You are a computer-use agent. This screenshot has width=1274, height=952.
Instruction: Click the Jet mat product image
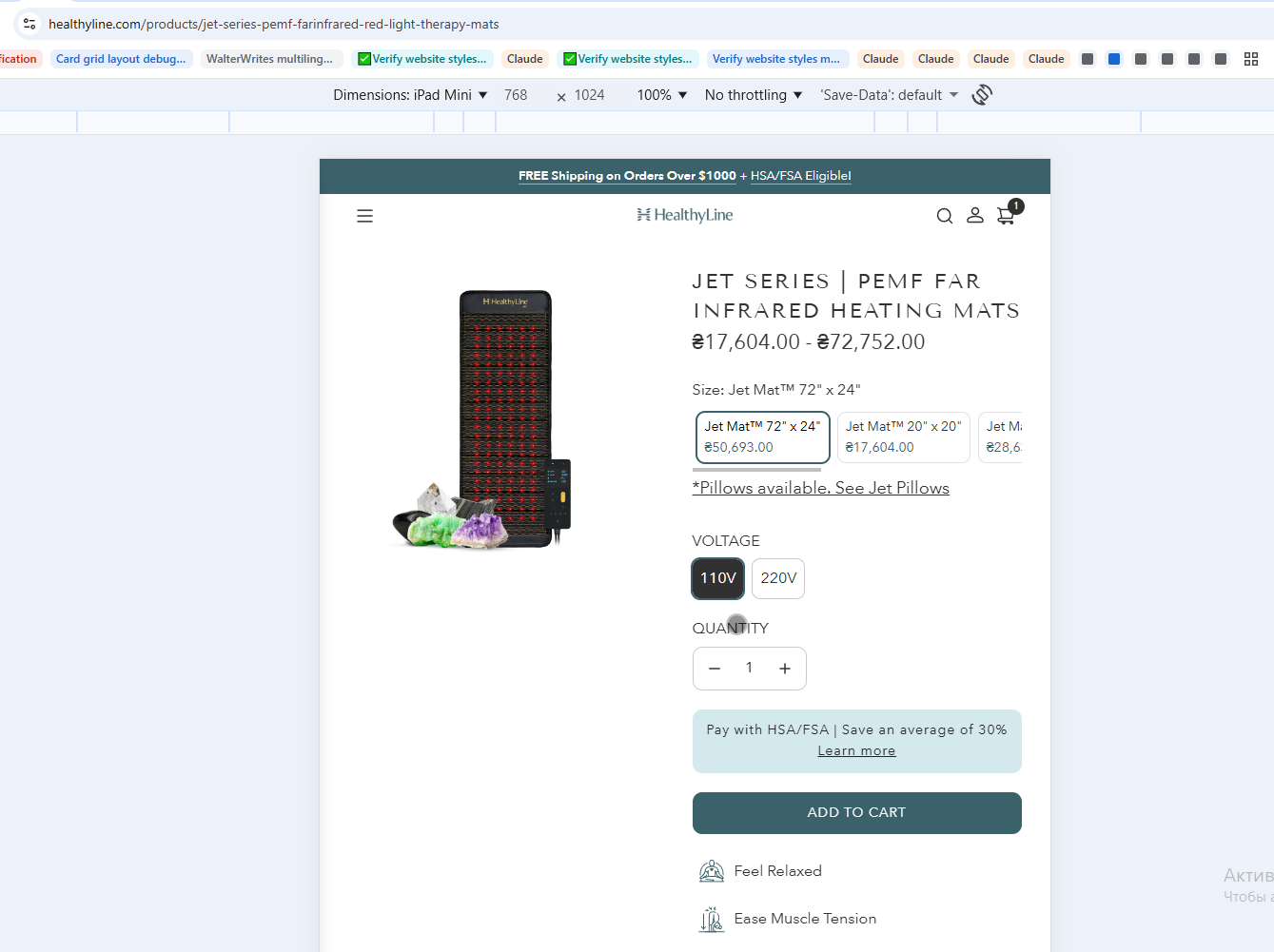tap(482, 419)
